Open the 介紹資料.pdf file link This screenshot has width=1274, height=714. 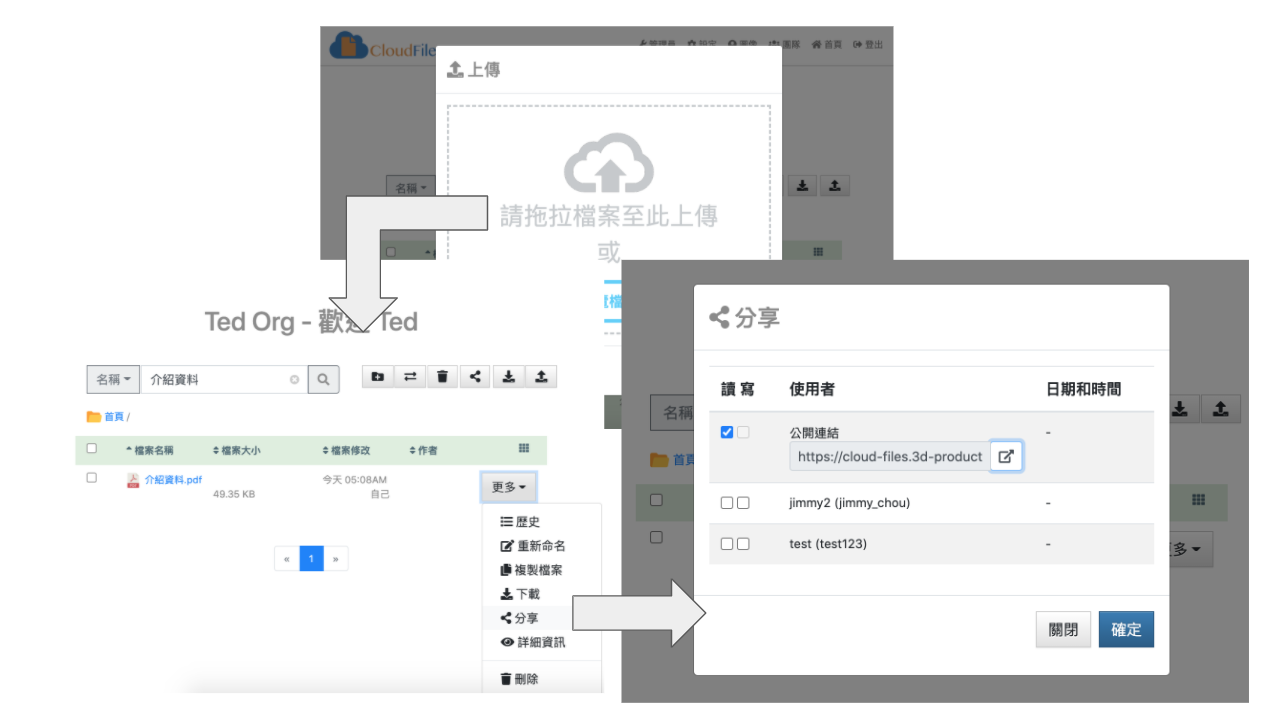[173, 480]
